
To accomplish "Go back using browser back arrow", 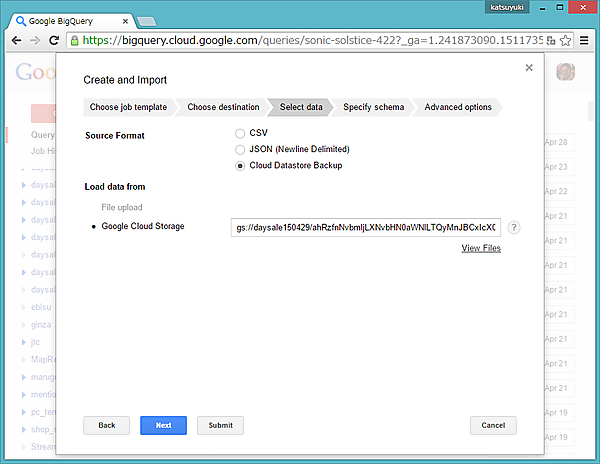I will 16,40.
